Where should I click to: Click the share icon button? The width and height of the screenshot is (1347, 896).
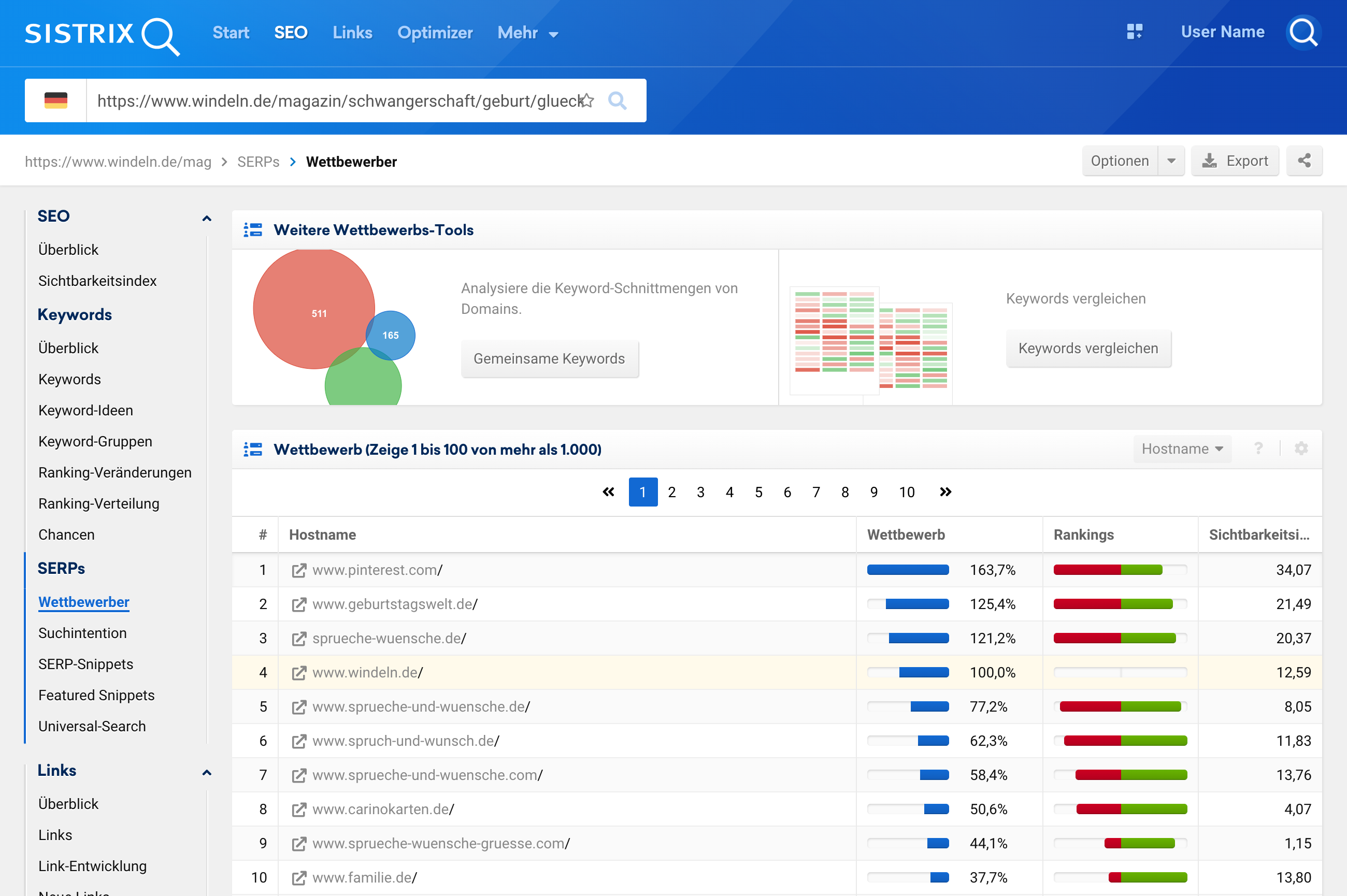point(1303,161)
